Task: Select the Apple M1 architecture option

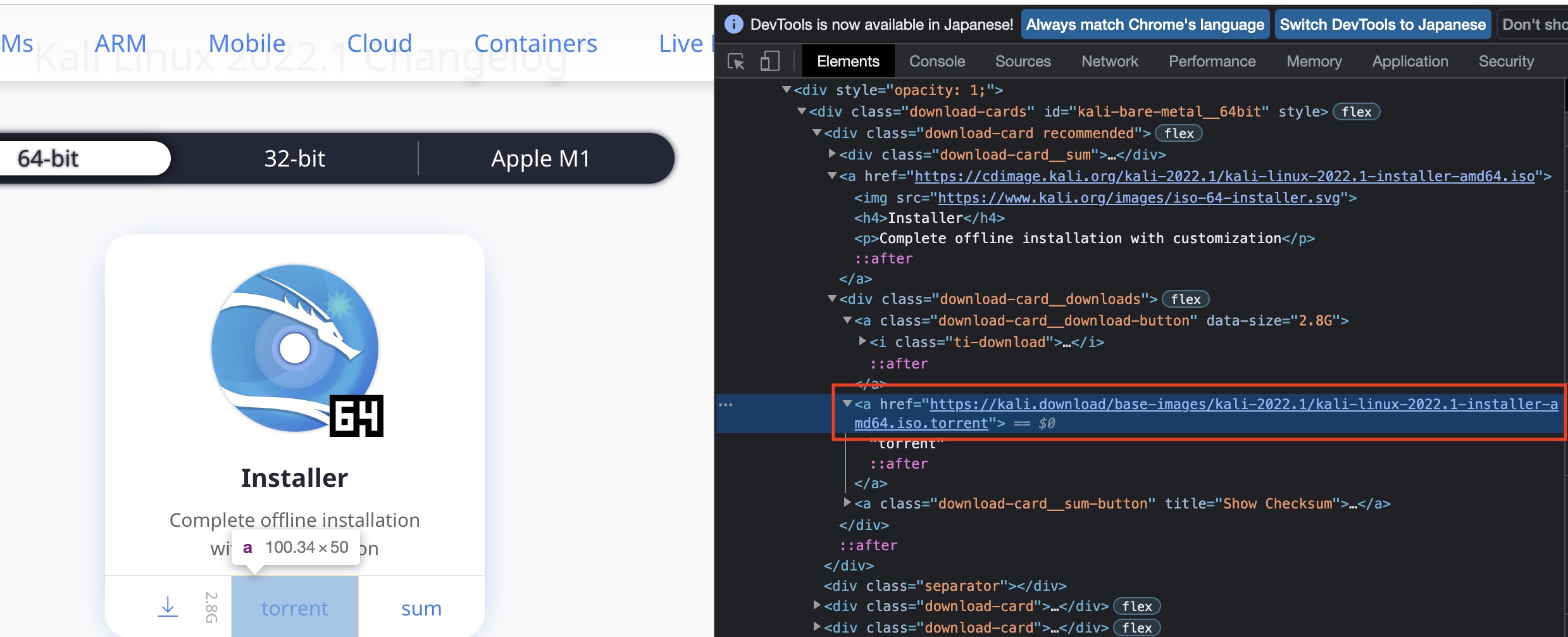Action: click(x=541, y=158)
